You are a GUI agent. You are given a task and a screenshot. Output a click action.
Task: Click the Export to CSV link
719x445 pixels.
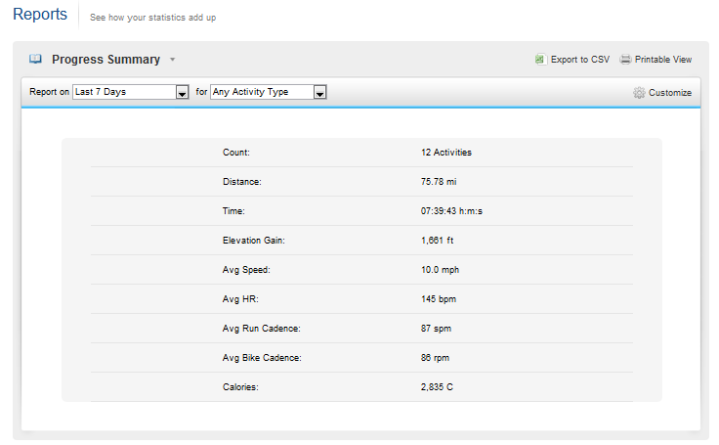(580, 60)
